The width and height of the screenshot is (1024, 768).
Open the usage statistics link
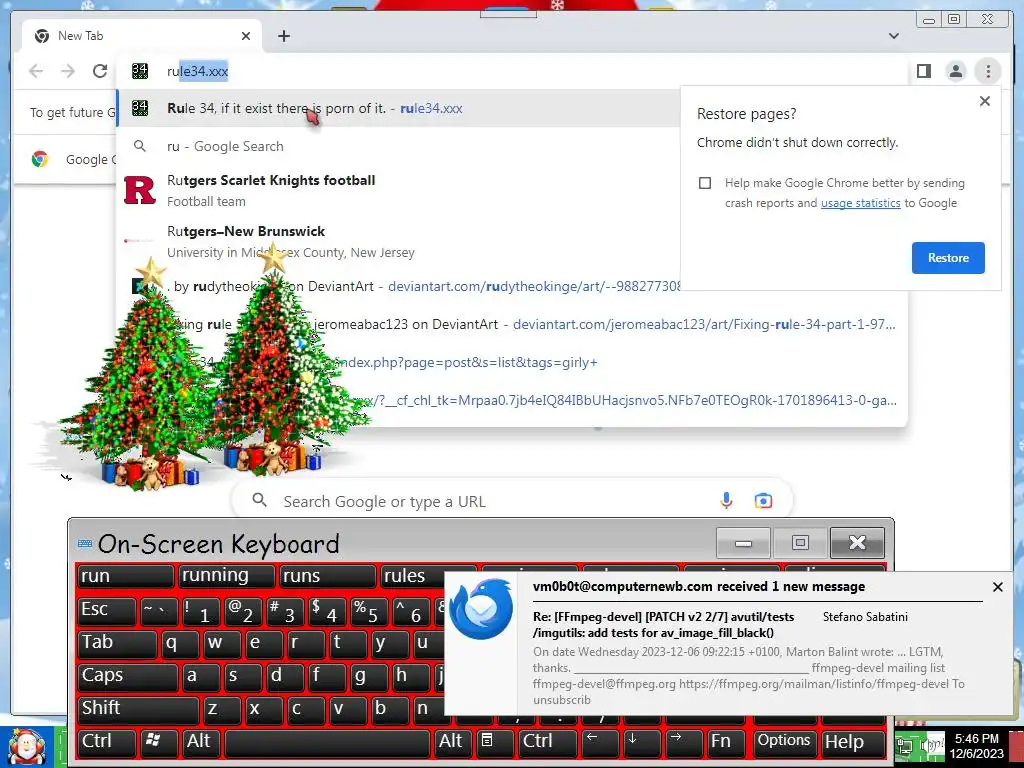pos(860,203)
